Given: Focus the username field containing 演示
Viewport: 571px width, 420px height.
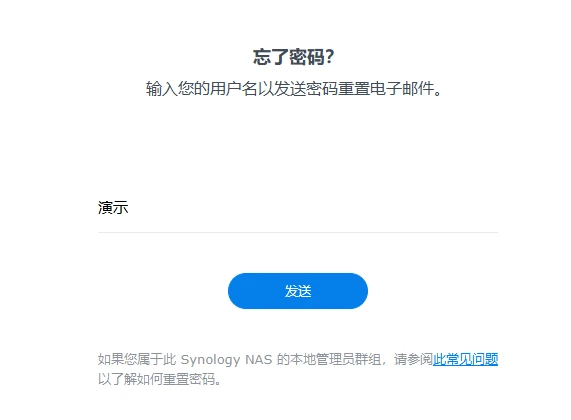Looking at the screenshot, I should coord(298,208).
